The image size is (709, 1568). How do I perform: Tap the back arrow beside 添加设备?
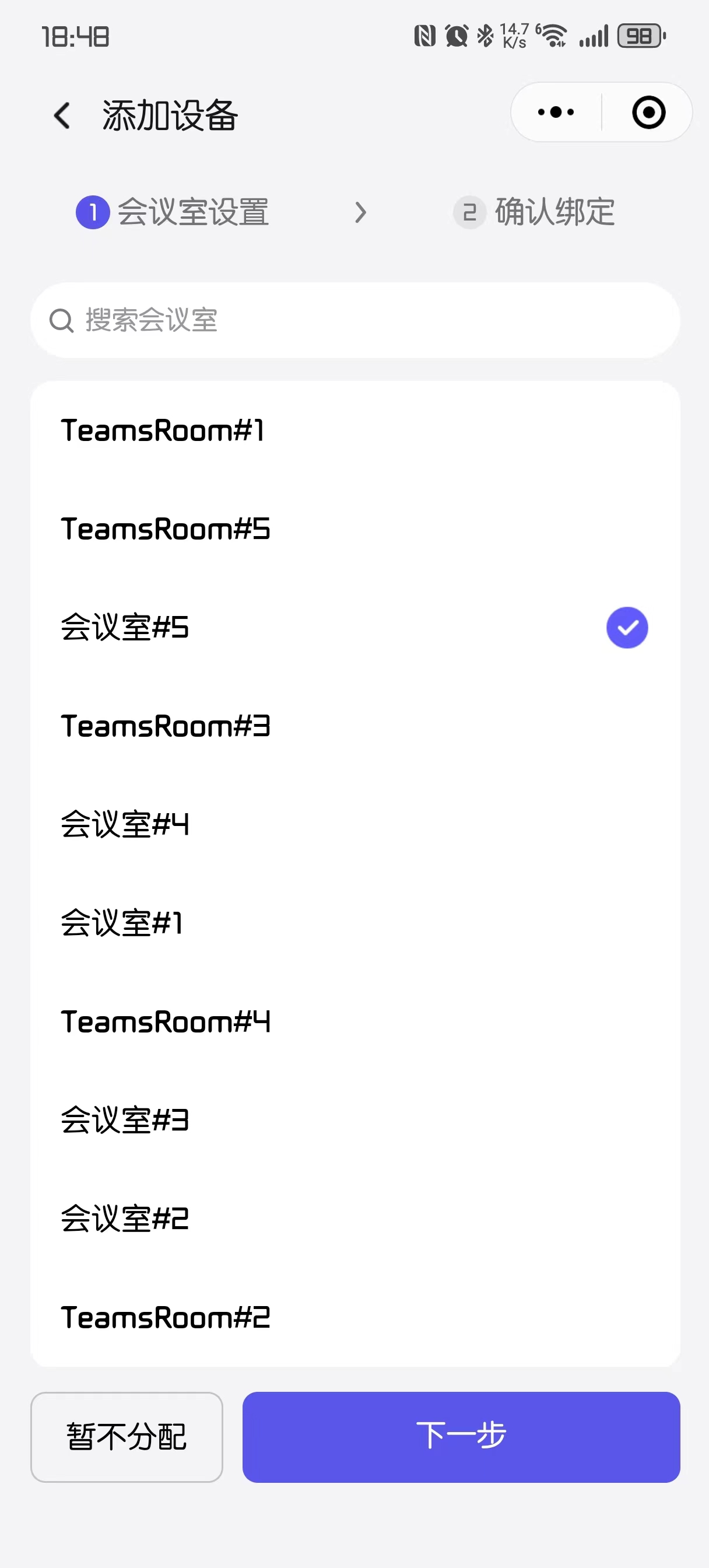click(x=62, y=115)
